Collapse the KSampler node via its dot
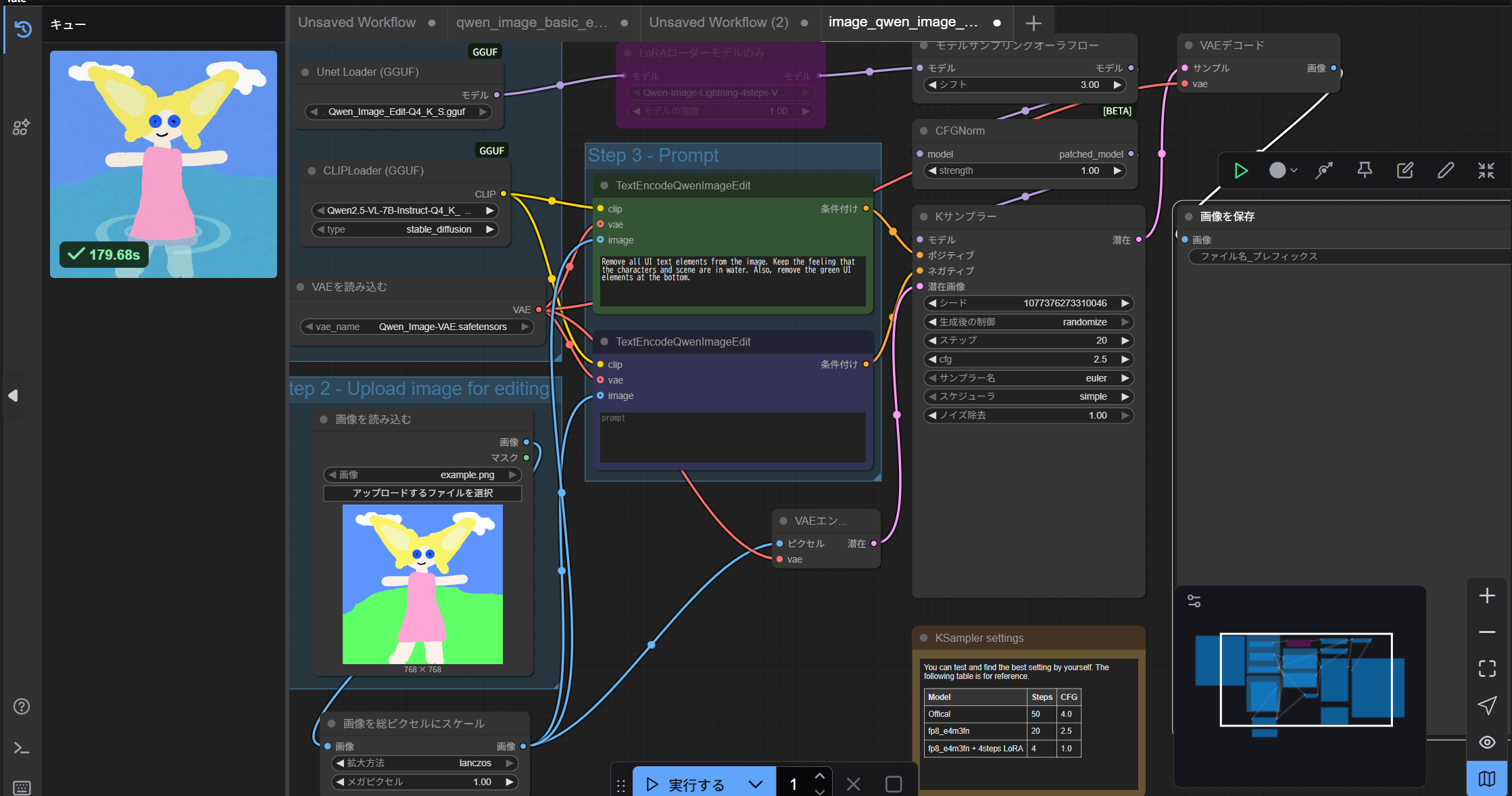1512x796 pixels. [923, 216]
